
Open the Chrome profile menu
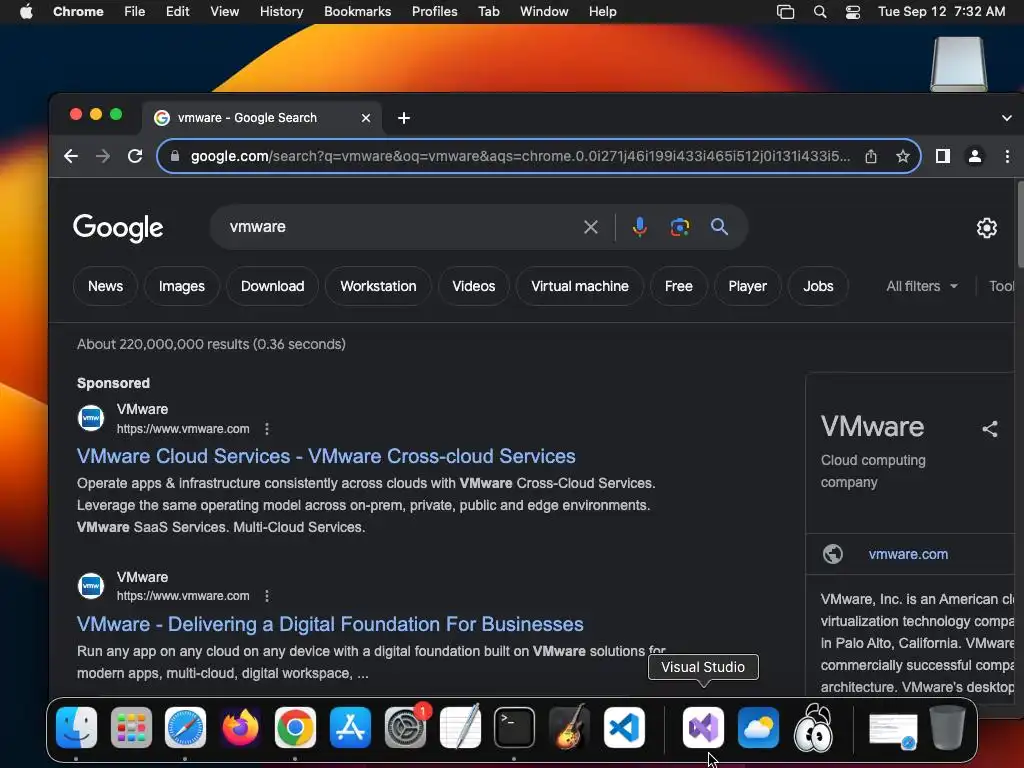[974, 156]
